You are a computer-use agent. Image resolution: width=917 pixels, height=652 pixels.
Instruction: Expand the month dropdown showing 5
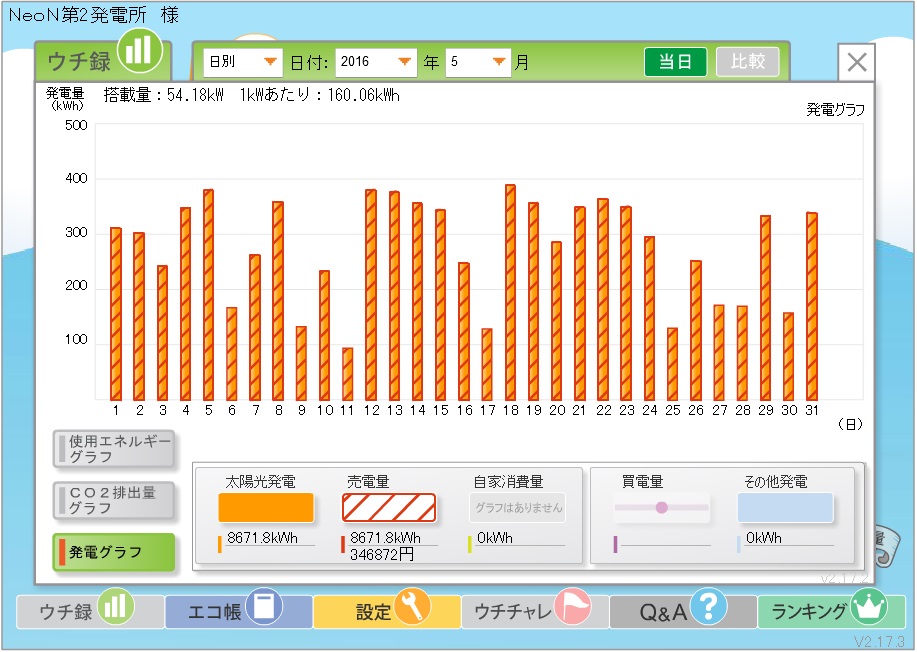pos(478,62)
